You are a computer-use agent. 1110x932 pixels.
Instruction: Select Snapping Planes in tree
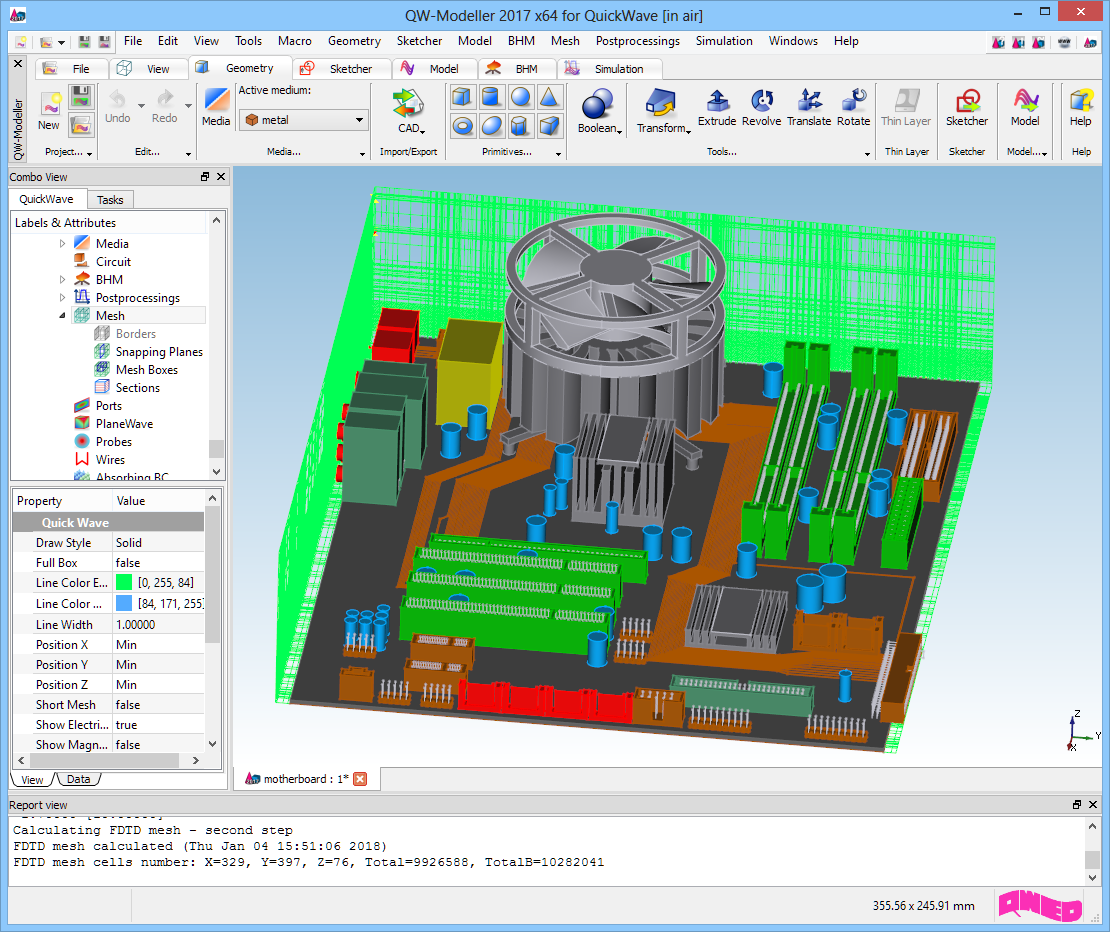click(159, 352)
